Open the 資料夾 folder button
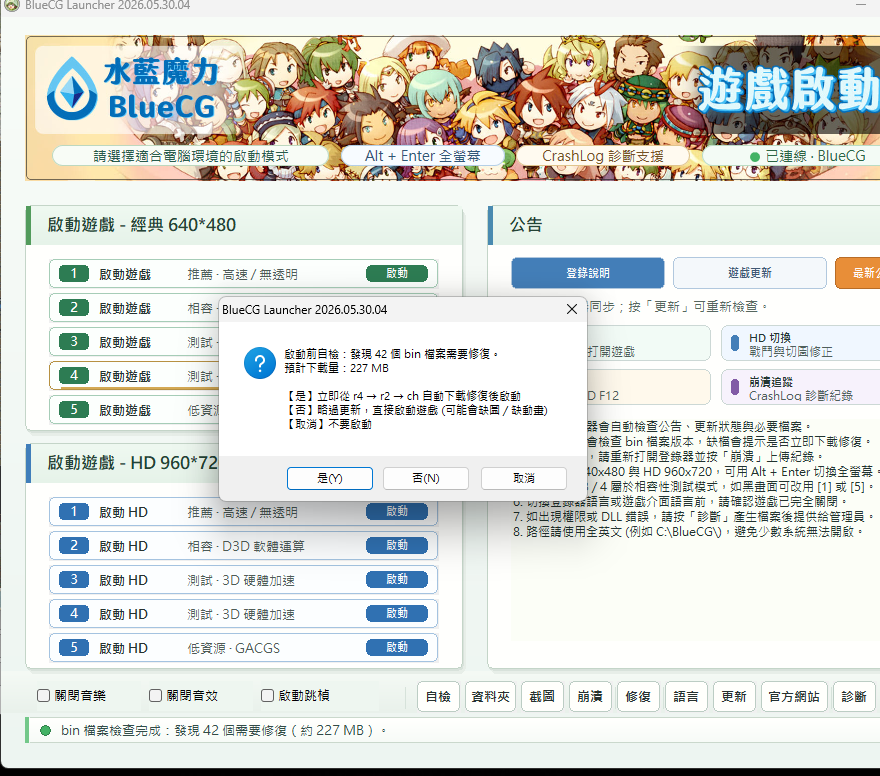This screenshot has height=776, width=880. [491, 696]
